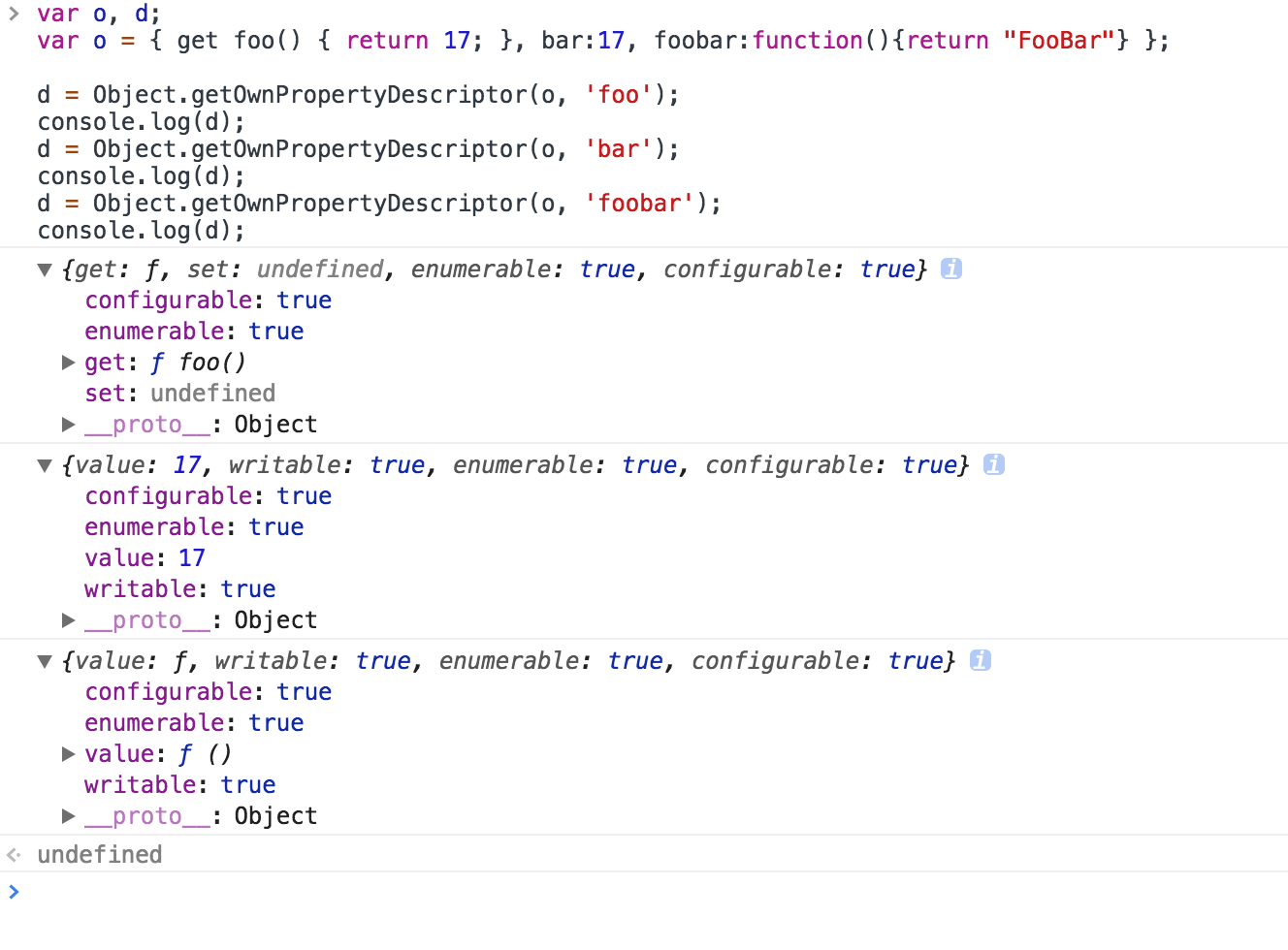This screenshot has height=950, width=1288.
Task: Expand __proto__ under the value: f descriptor
Action: pyautogui.click(x=68, y=816)
